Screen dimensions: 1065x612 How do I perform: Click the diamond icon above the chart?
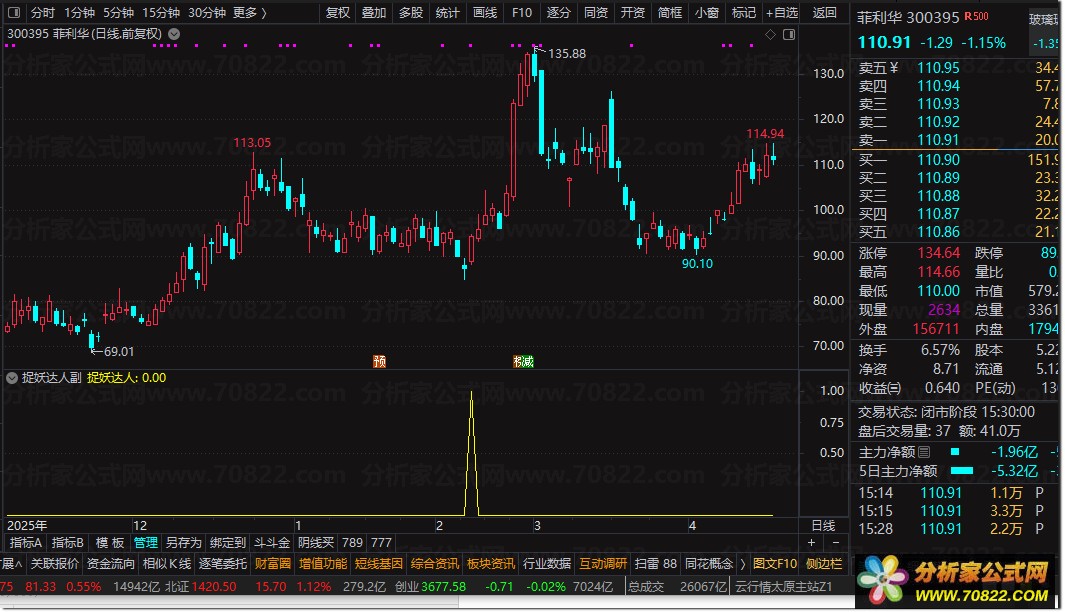click(x=770, y=34)
